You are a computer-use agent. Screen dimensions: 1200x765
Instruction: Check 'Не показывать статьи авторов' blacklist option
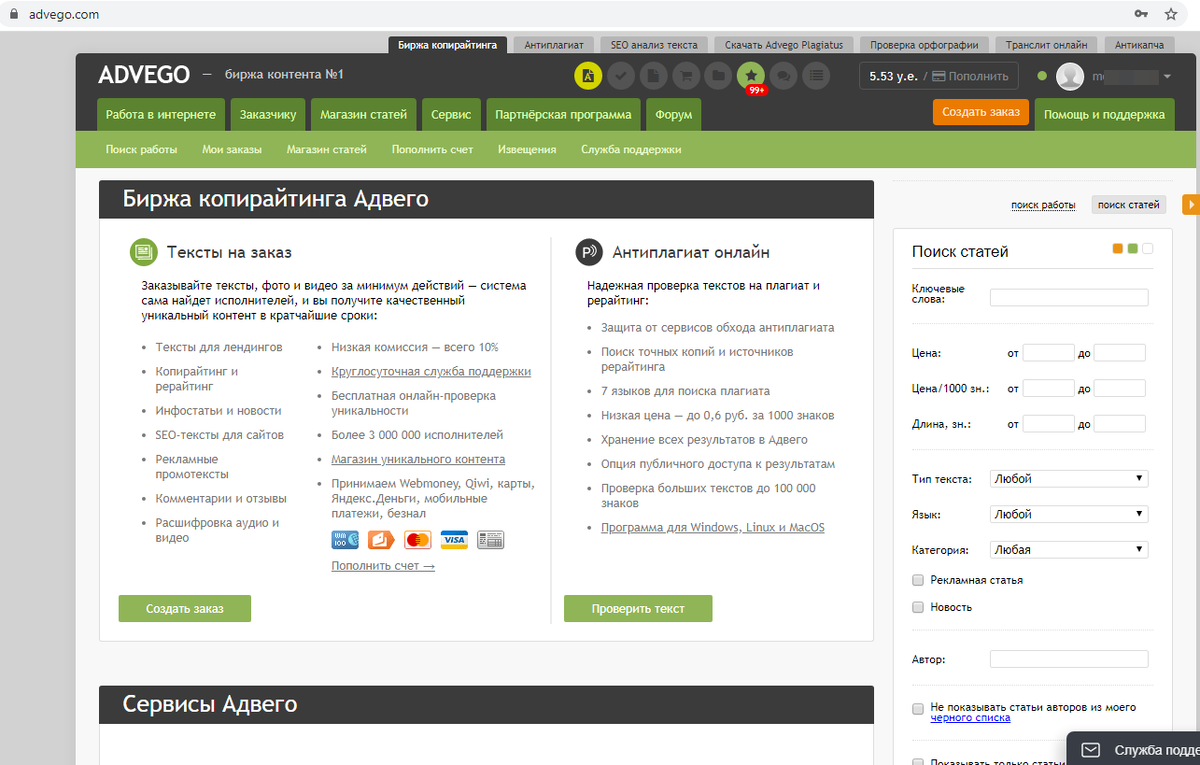point(918,709)
